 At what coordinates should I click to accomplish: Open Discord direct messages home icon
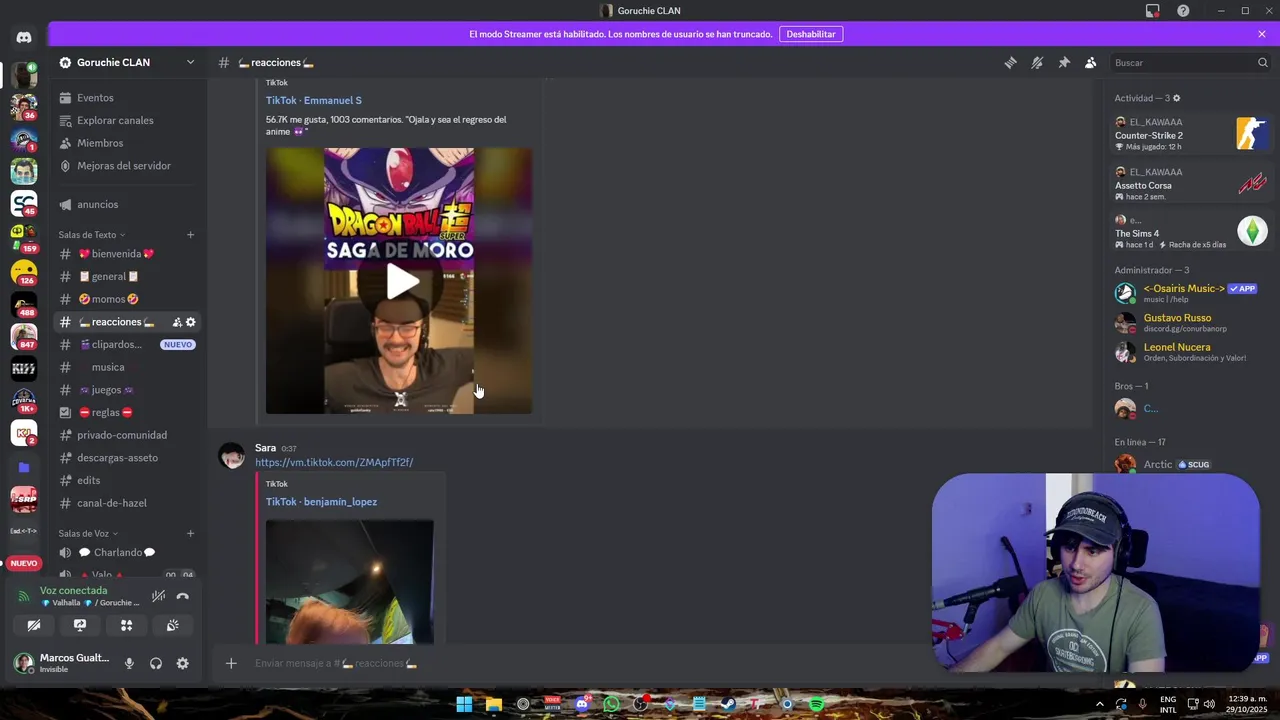tap(24, 37)
